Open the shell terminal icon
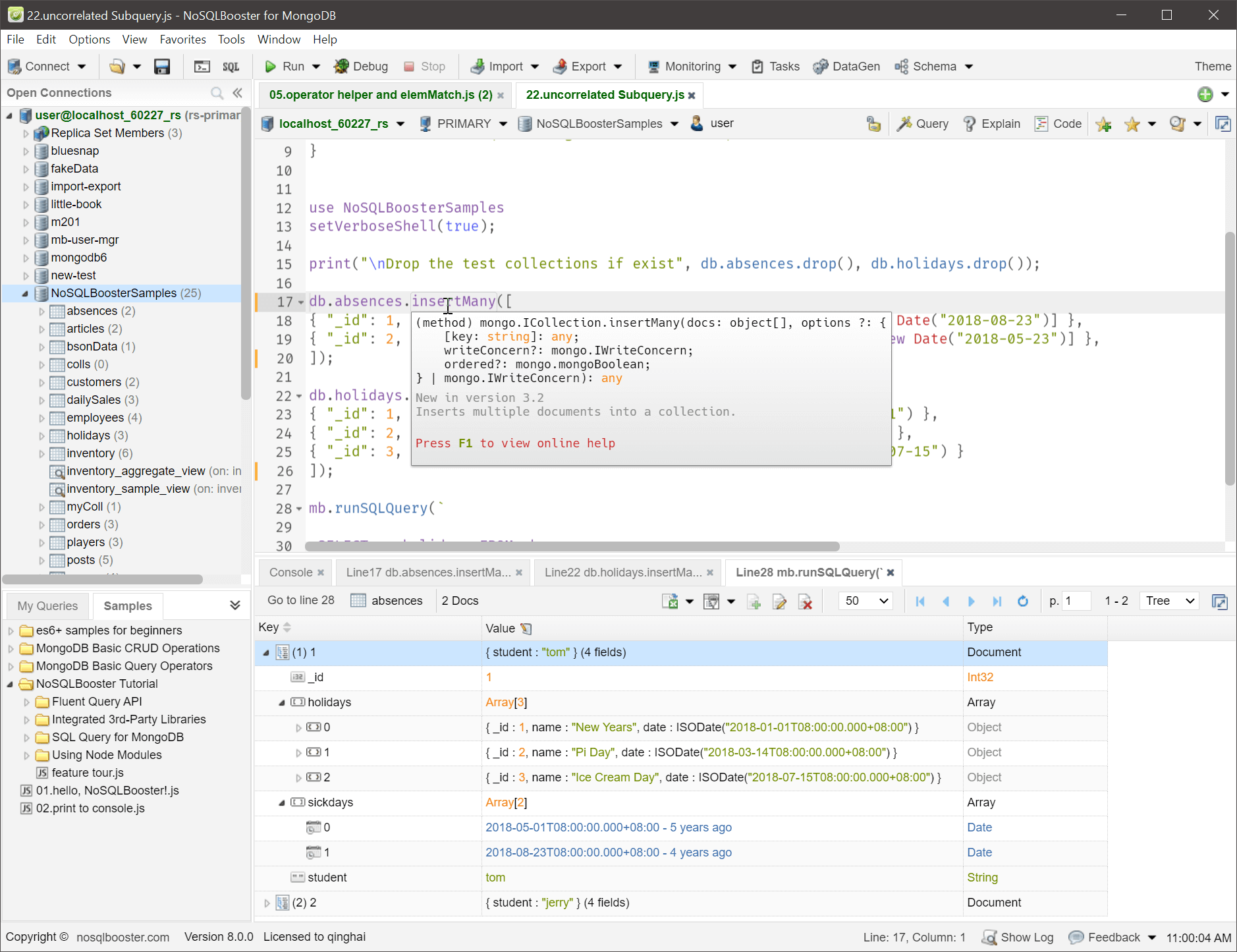Image resolution: width=1237 pixels, height=952 pixels. [x=202, y=67]
